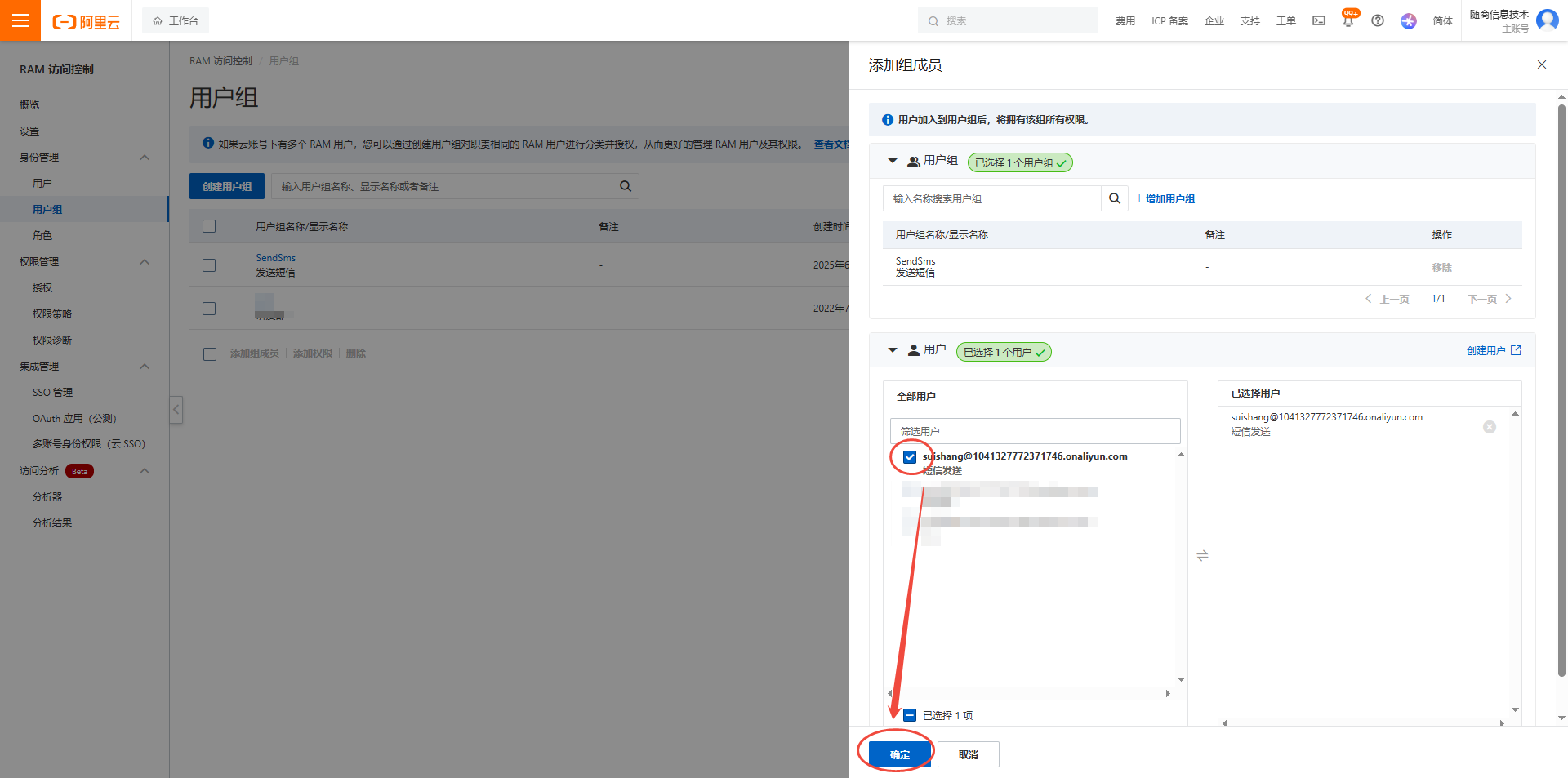The image size is (1568, 778).
Task: Open the SendSms user group link
Action: 276,258
